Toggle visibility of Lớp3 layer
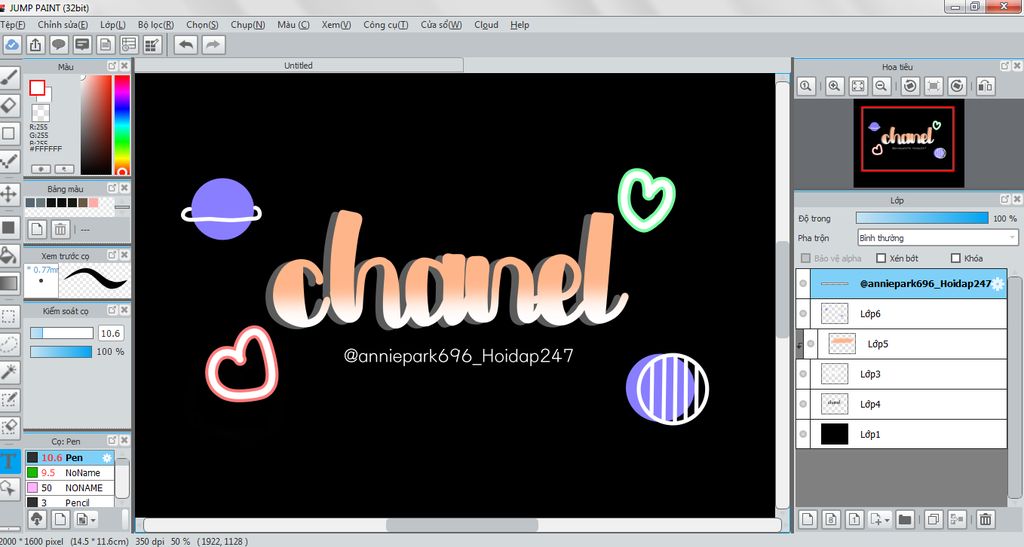Screen dimensions: 1024x547 click(x=803, y=374)
